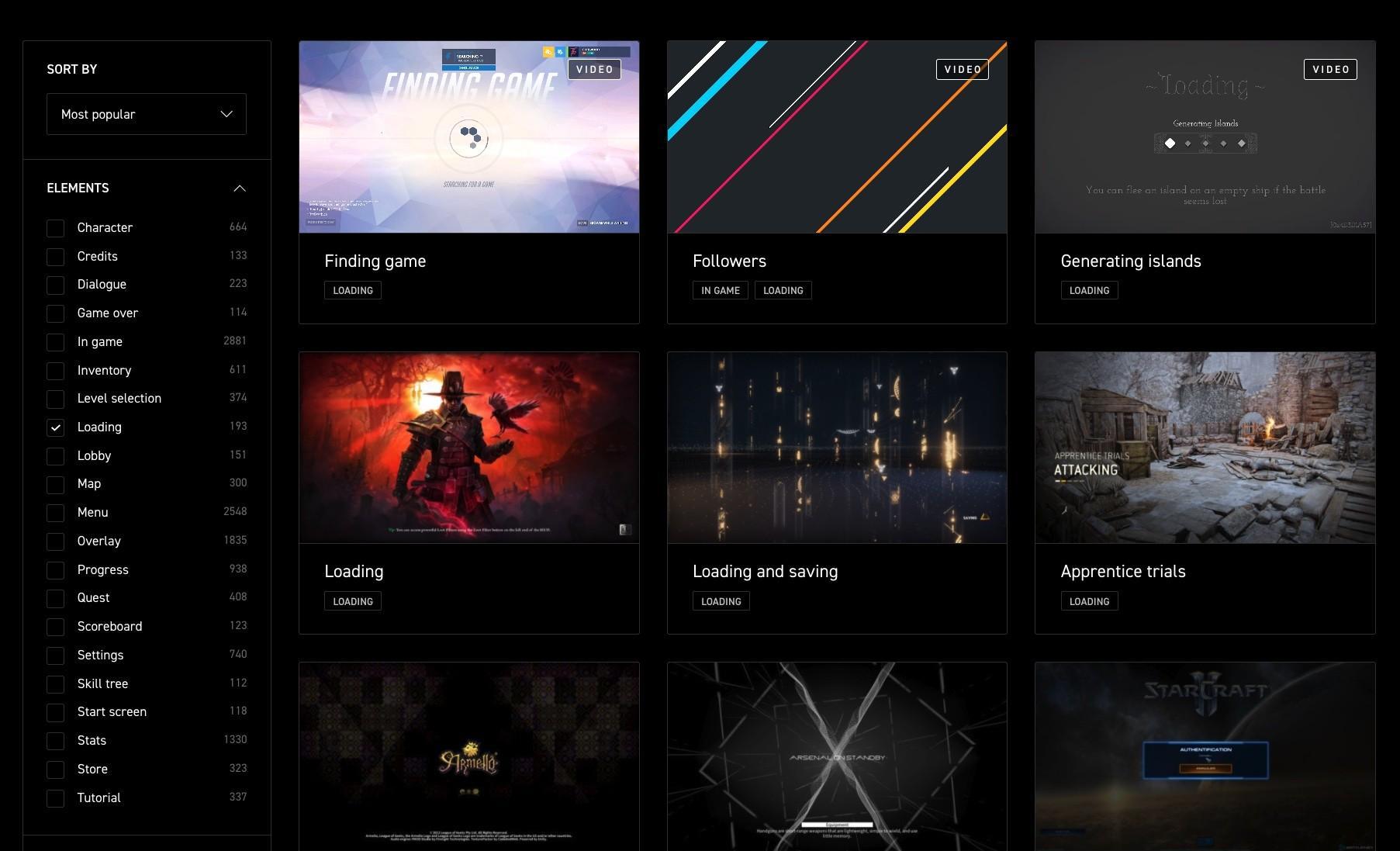Click the Video badge on Generating islands

tap(1331, 69)
